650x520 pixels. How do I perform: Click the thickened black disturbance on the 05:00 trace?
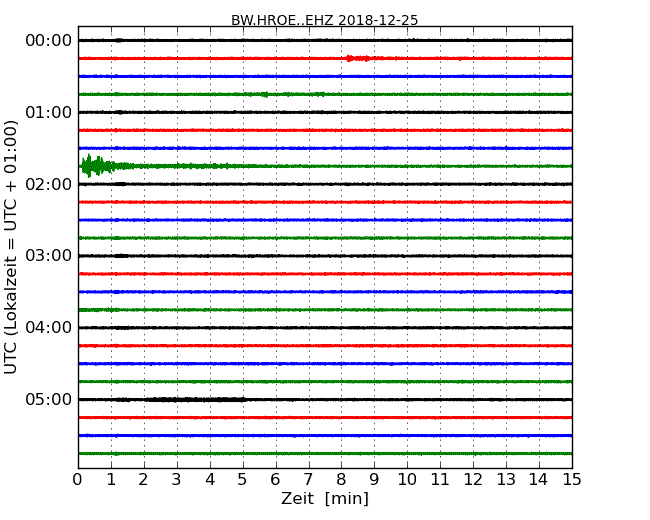pos(195,399)
